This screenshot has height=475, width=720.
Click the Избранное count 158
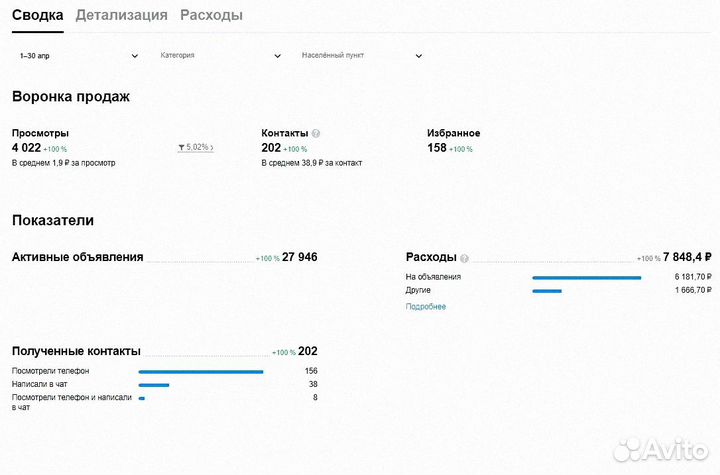(437, 148)
